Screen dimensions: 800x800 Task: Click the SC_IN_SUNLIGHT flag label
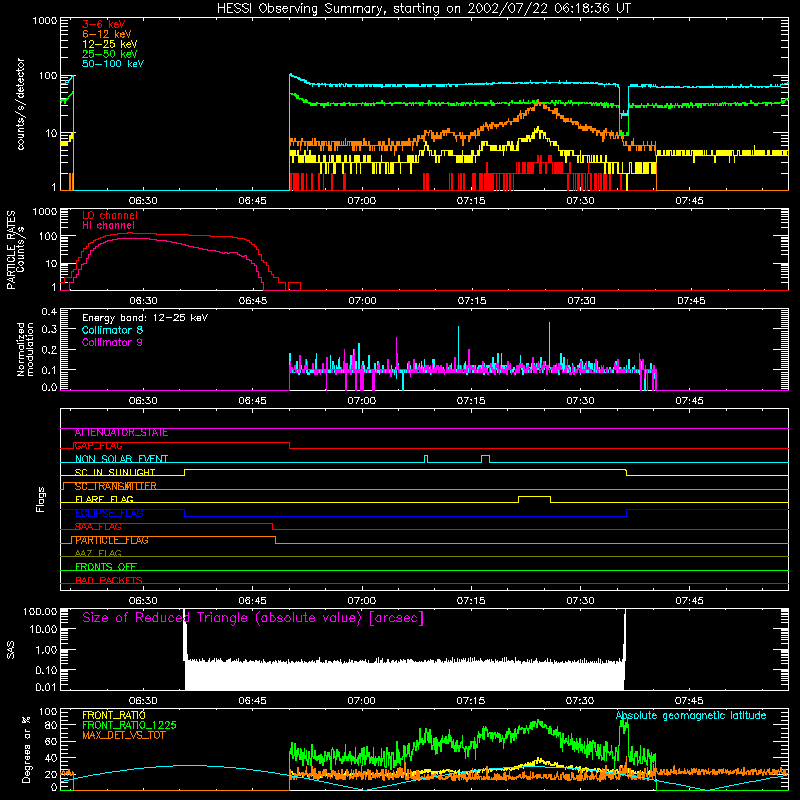pos(115,472)
